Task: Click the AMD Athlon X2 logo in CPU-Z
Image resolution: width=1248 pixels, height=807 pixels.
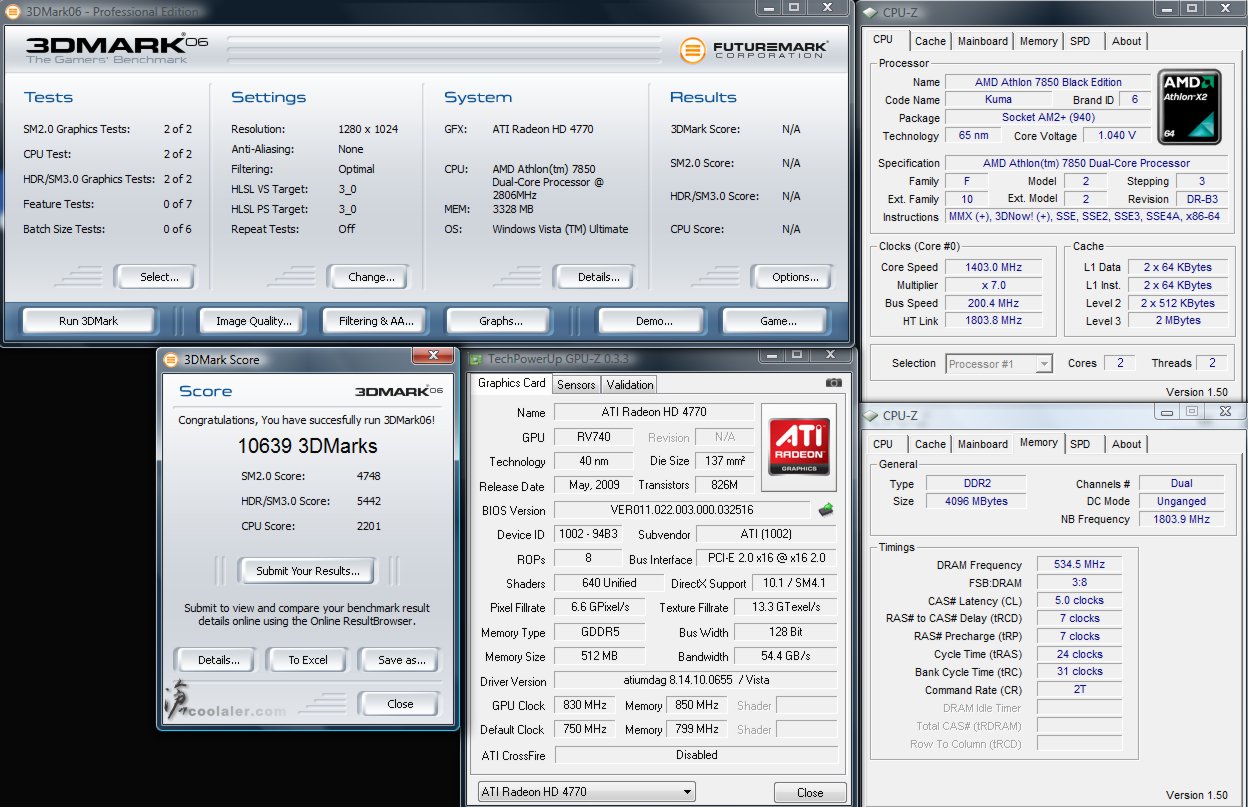Action: point(1188,106)
